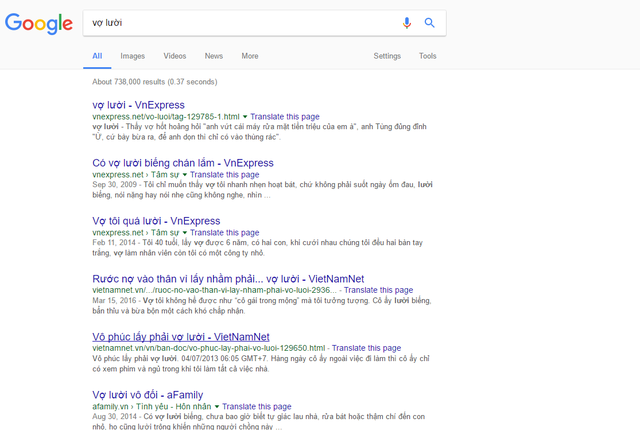Viewport: 640px width, 430px height.
Task: Translate the 'vợ lười - VnExpress' page
Action: (285, 117)
